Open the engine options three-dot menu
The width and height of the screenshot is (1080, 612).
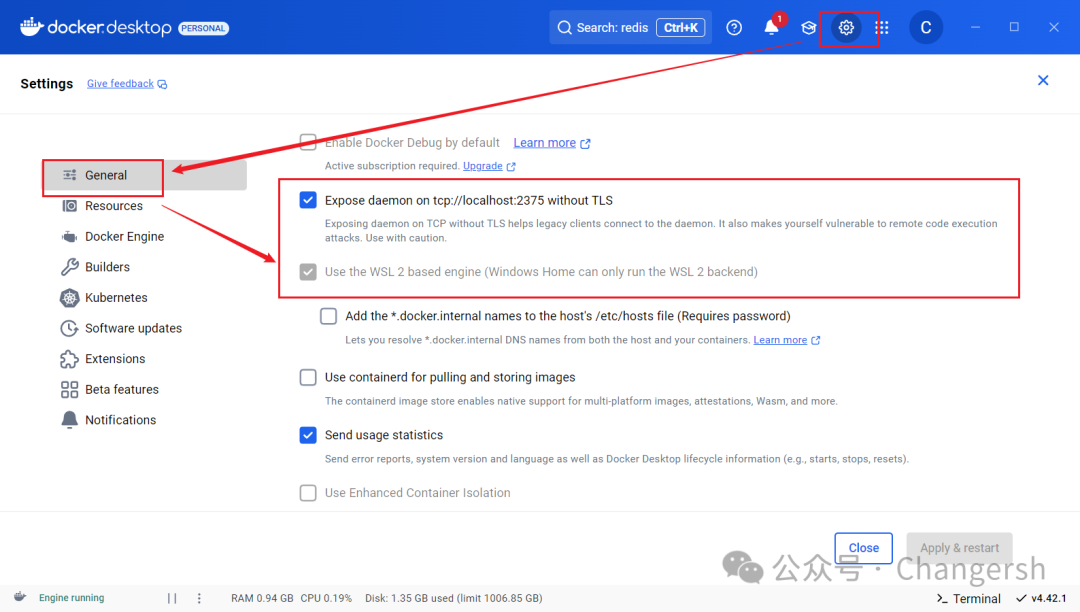pos(199,598)
